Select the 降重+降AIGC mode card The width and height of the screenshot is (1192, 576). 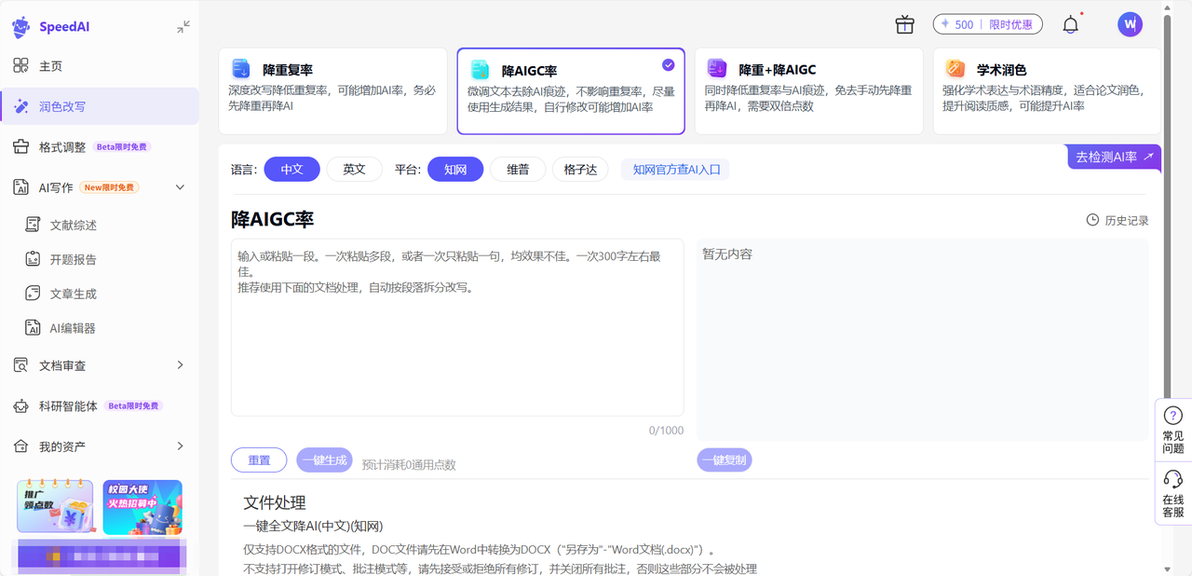coord(809,91)
